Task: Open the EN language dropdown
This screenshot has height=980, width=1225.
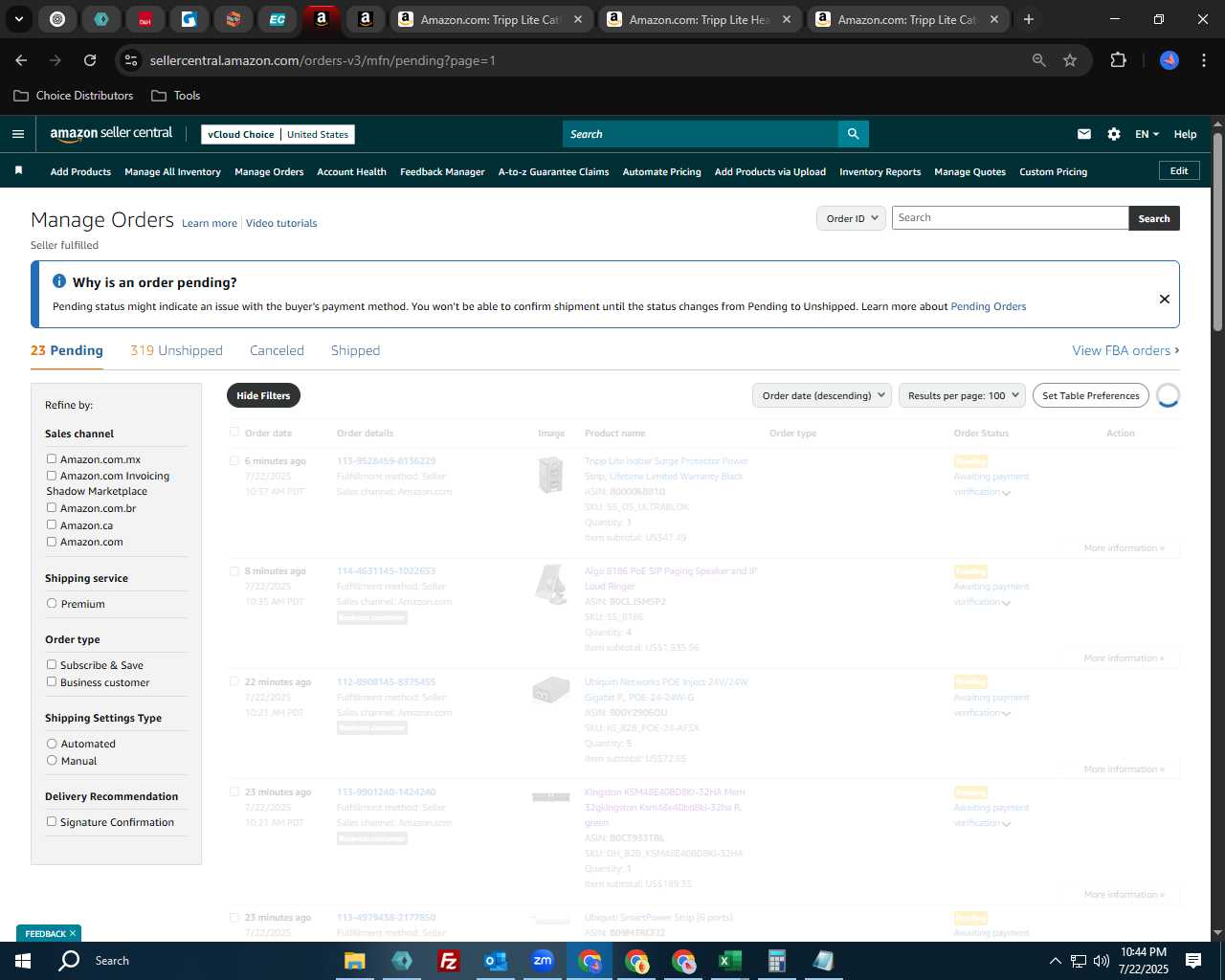Action: tap(1147, 134)
